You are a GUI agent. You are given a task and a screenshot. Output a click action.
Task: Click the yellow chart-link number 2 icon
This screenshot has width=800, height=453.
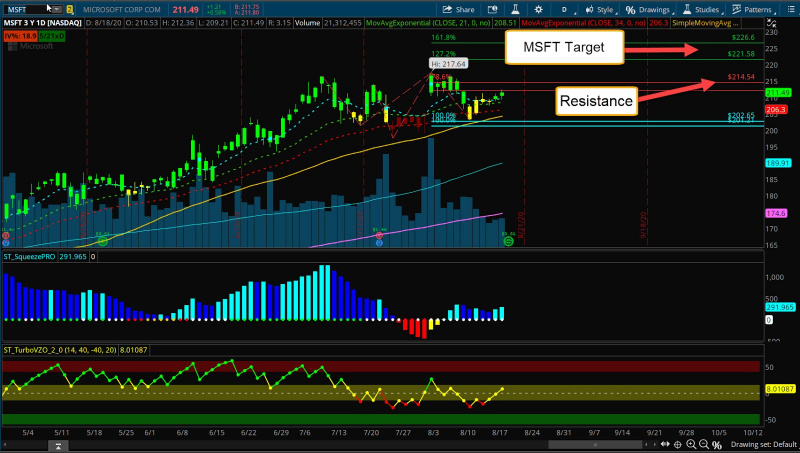pyautogui.click(x=70, y=9)
